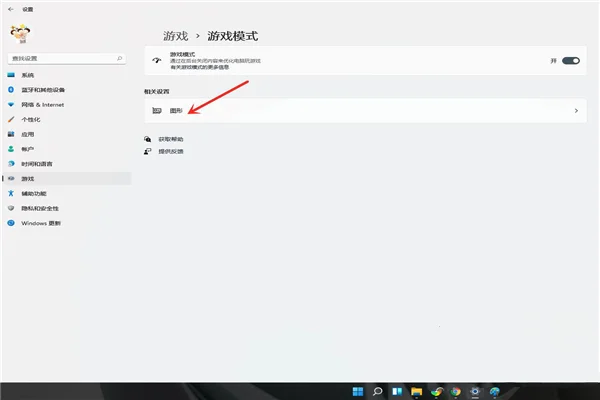Launch File Explorer from the taskbar
This screenshot has height=400, width=600.
pos(417,391)
